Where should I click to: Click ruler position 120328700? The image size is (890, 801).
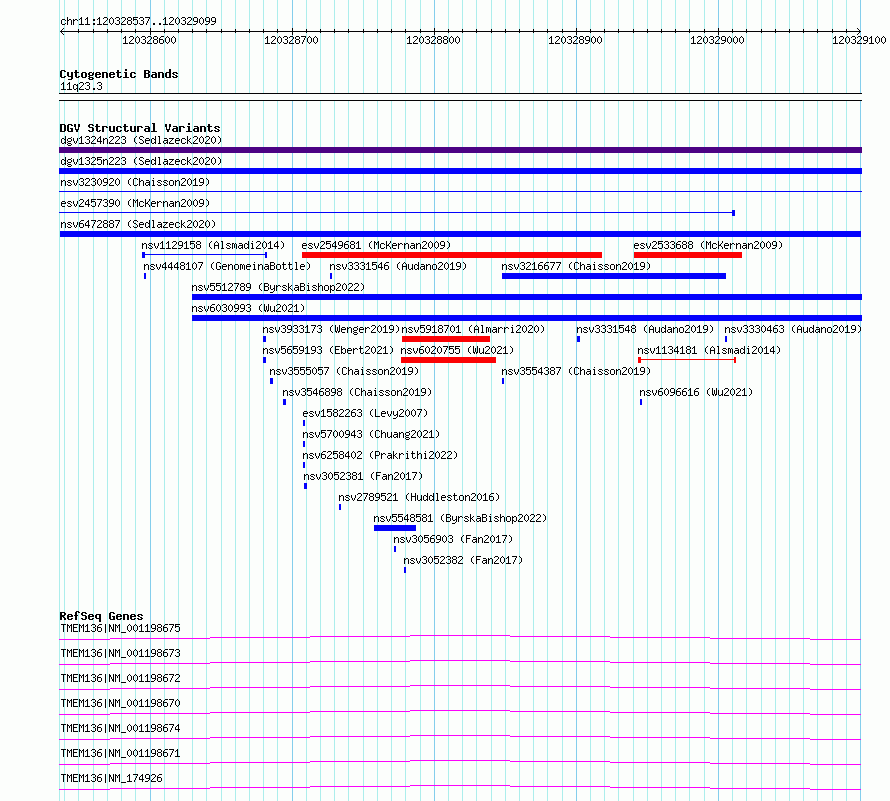pos(291,40)
